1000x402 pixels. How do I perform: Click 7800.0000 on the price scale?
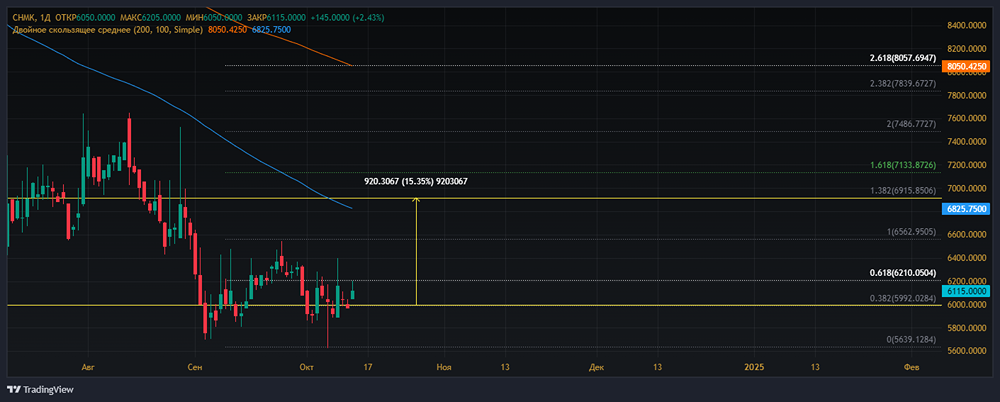pos(967,95)
